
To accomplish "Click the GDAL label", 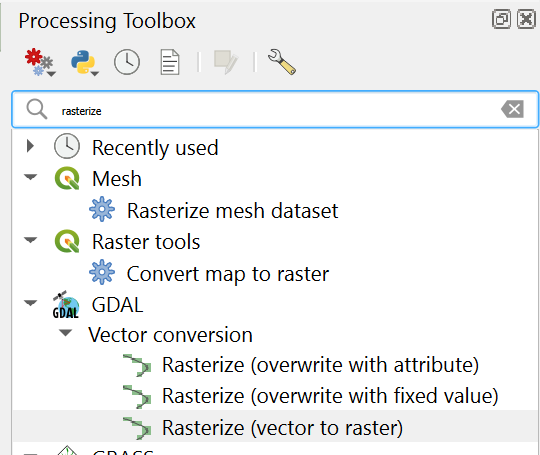I will pos(117,305).
